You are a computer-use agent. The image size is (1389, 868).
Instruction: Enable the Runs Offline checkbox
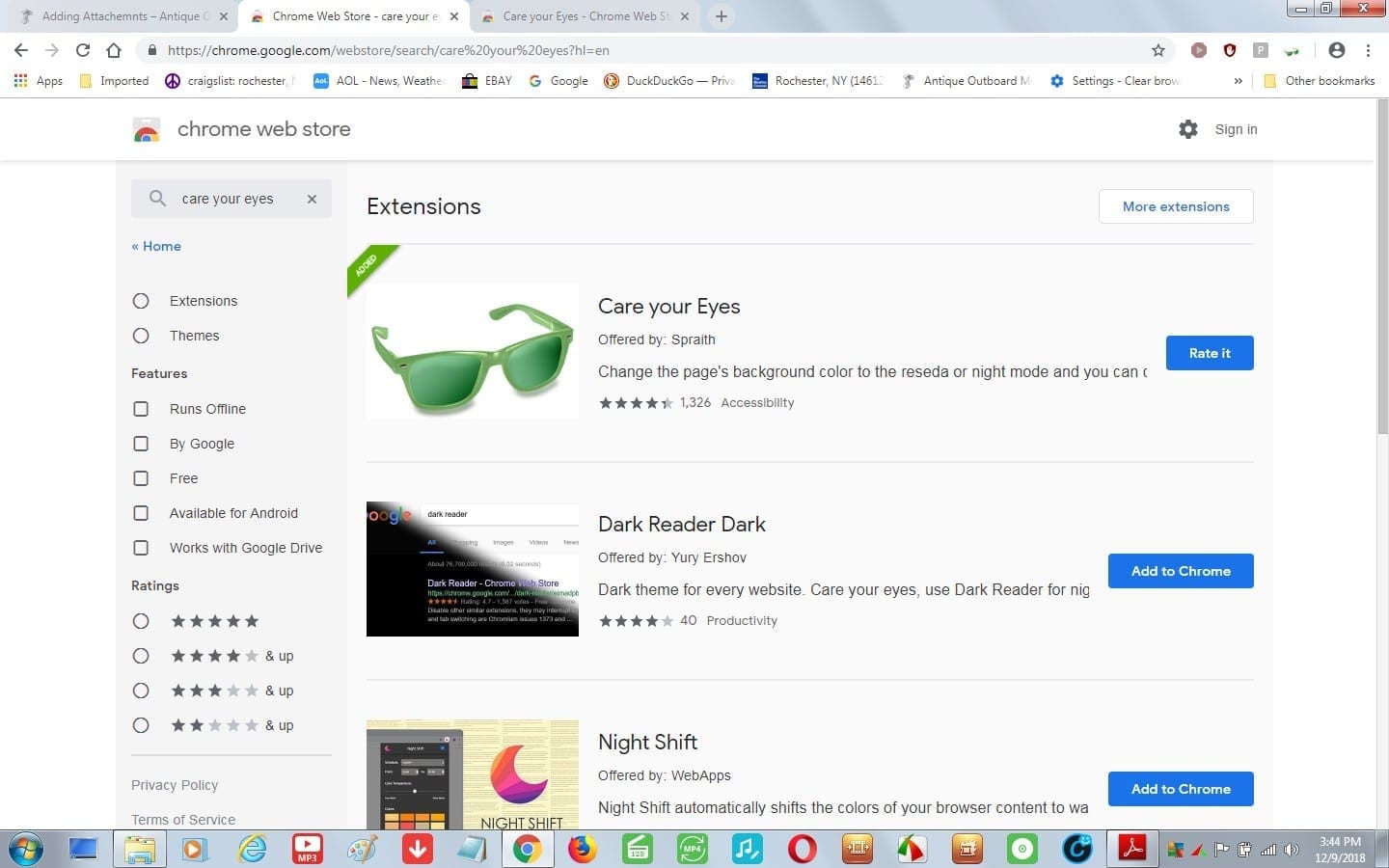pyautogui.click(x=141, y=409)
